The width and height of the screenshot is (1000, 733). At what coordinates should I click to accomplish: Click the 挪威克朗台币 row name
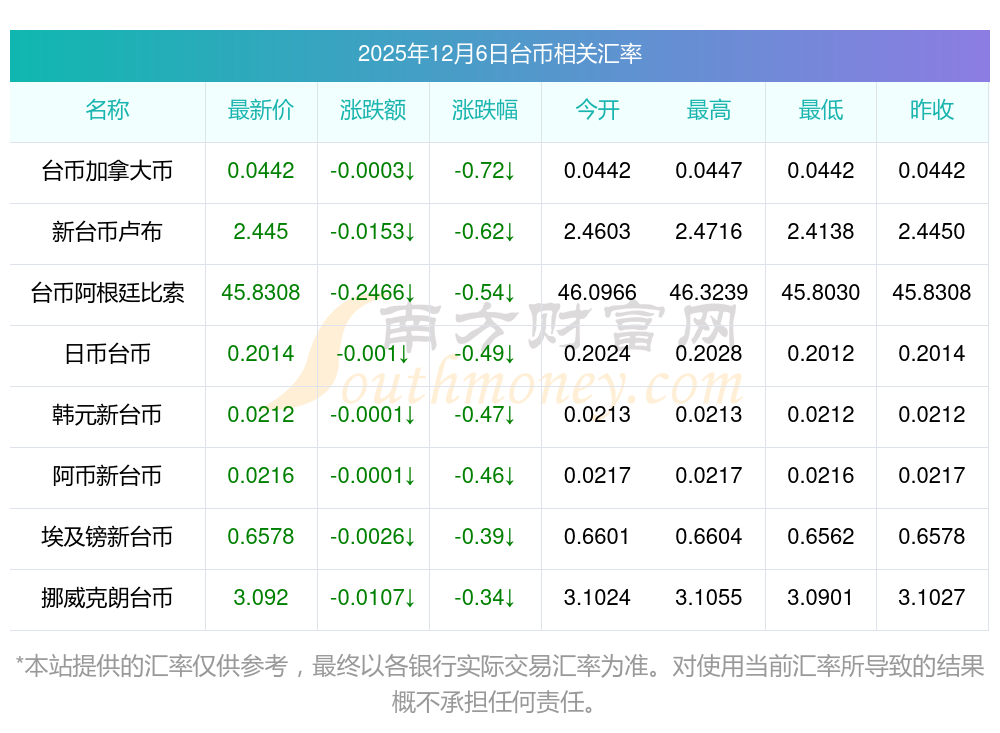[x=107, y=598]
